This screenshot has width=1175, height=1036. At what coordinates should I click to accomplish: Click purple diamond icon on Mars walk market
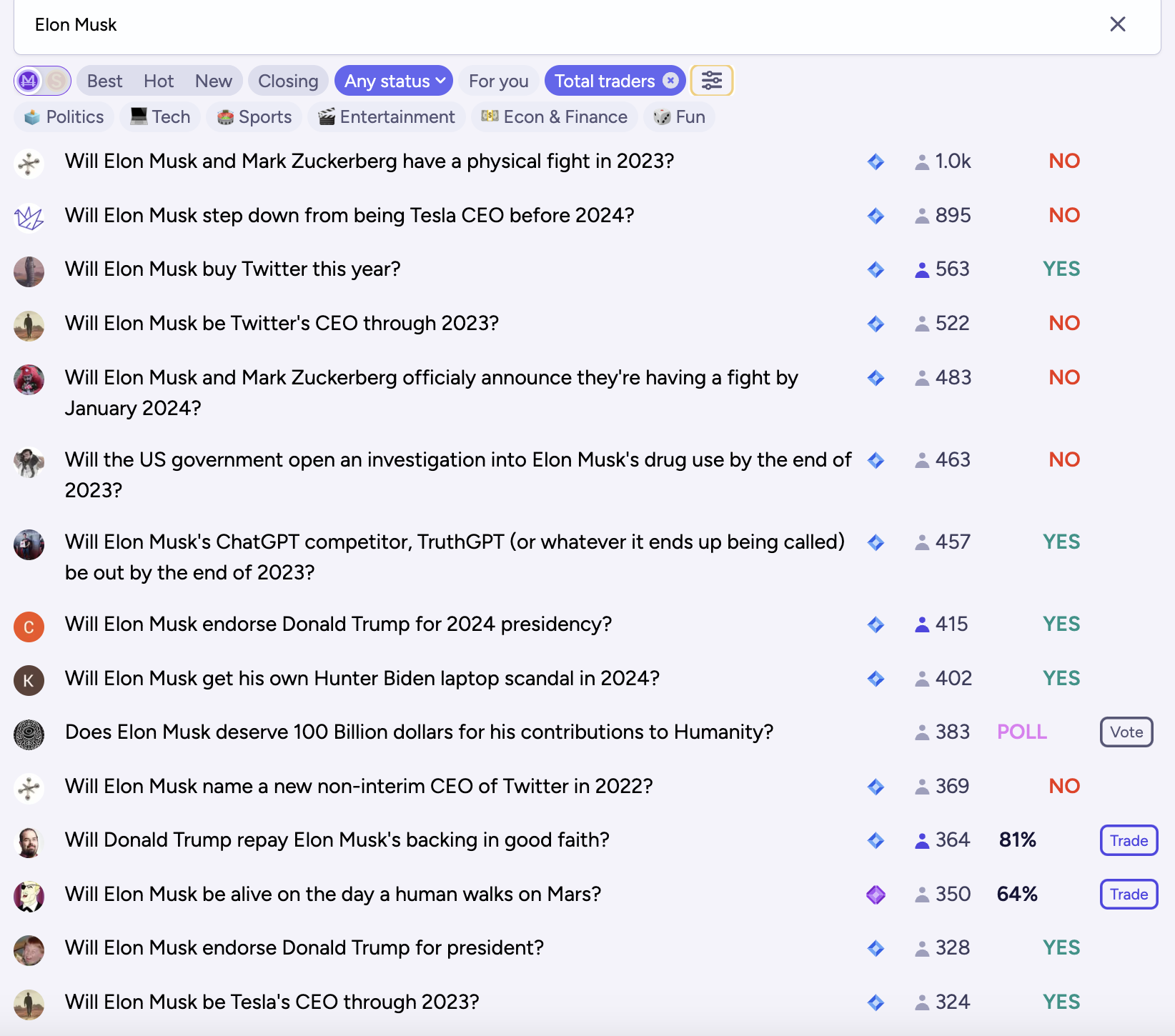(876, 895)
